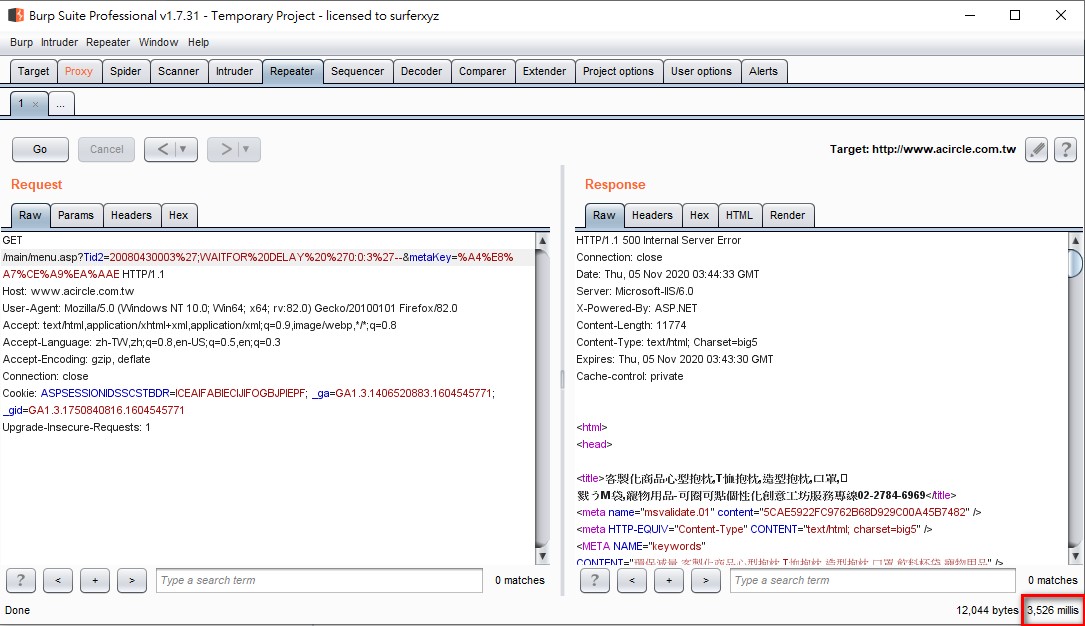Select the Response Raw tab
The image size is (1085, 626).
point(604,215)
